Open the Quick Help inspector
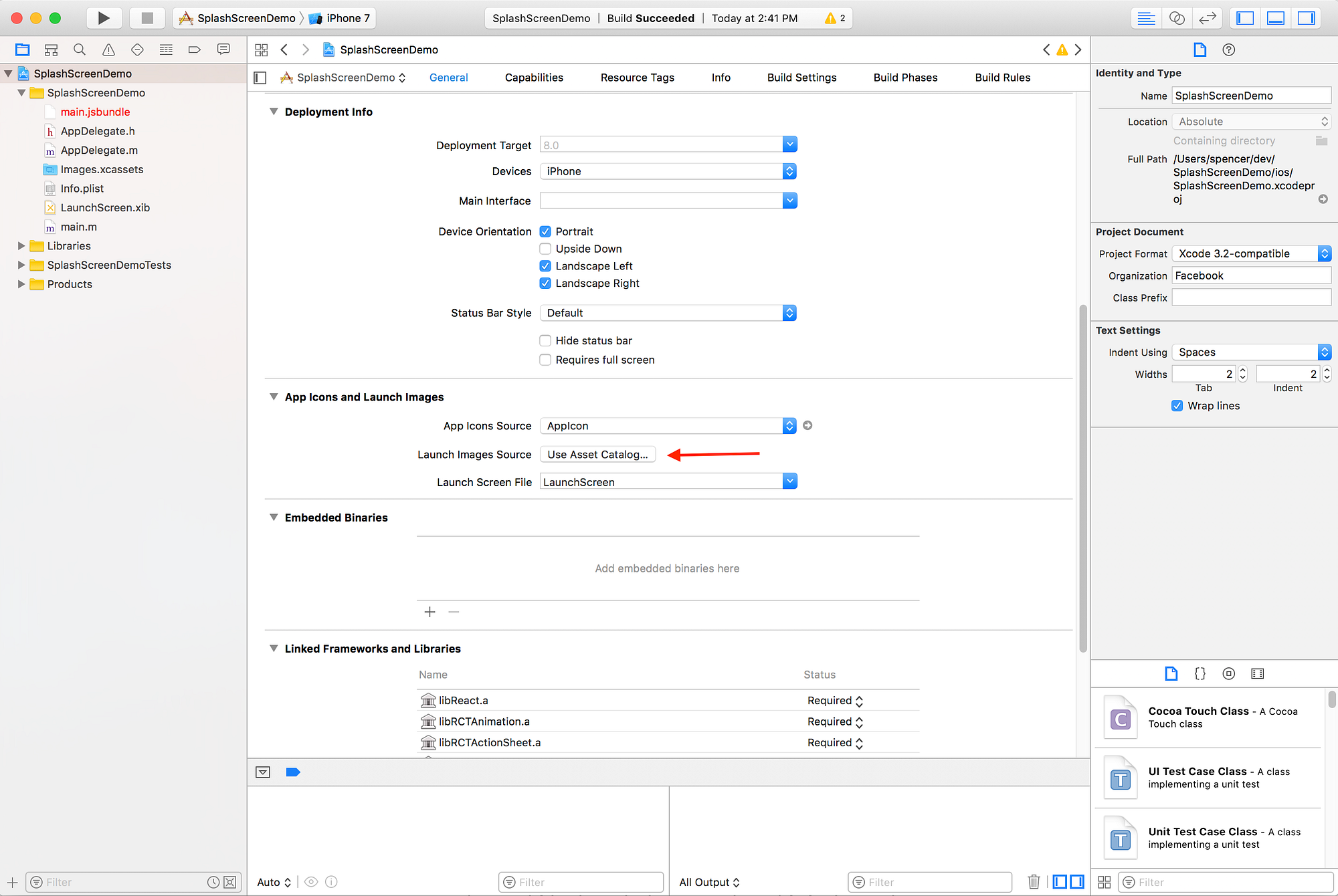Viewport: 1338px width, 896px height. [1228, 49]
